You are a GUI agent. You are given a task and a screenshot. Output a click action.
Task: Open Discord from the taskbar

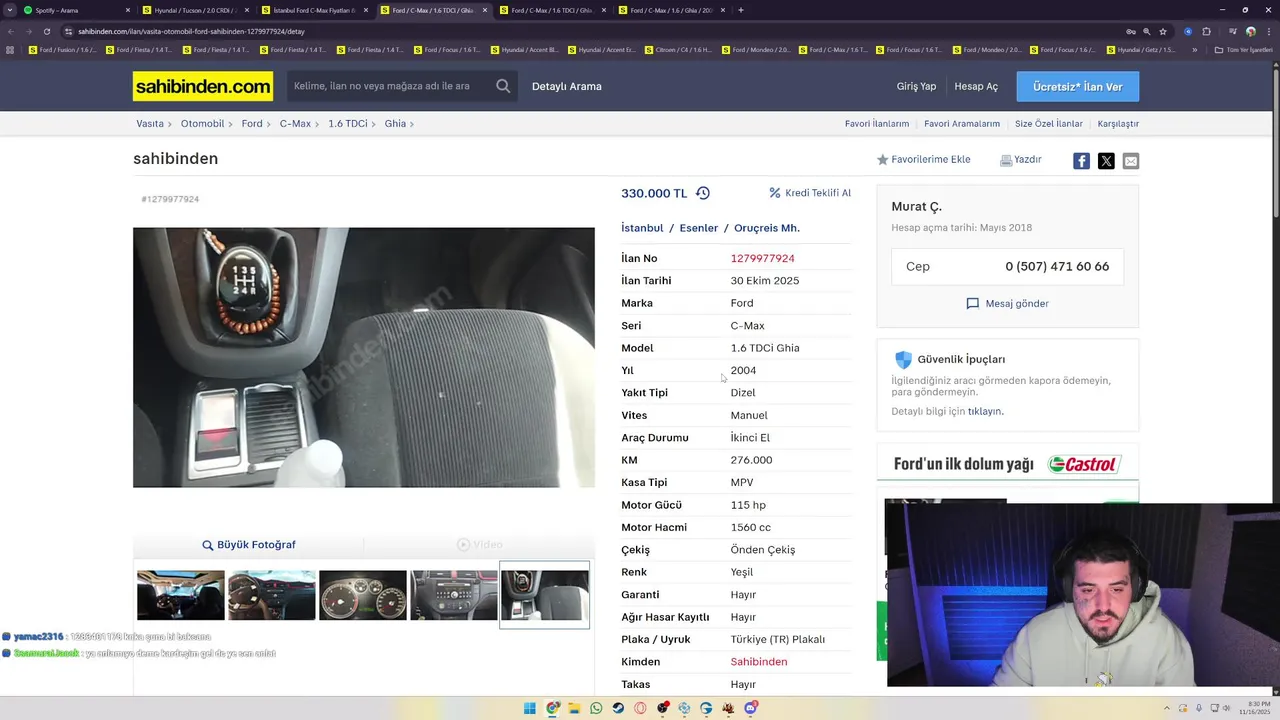[x=750, y=708]
